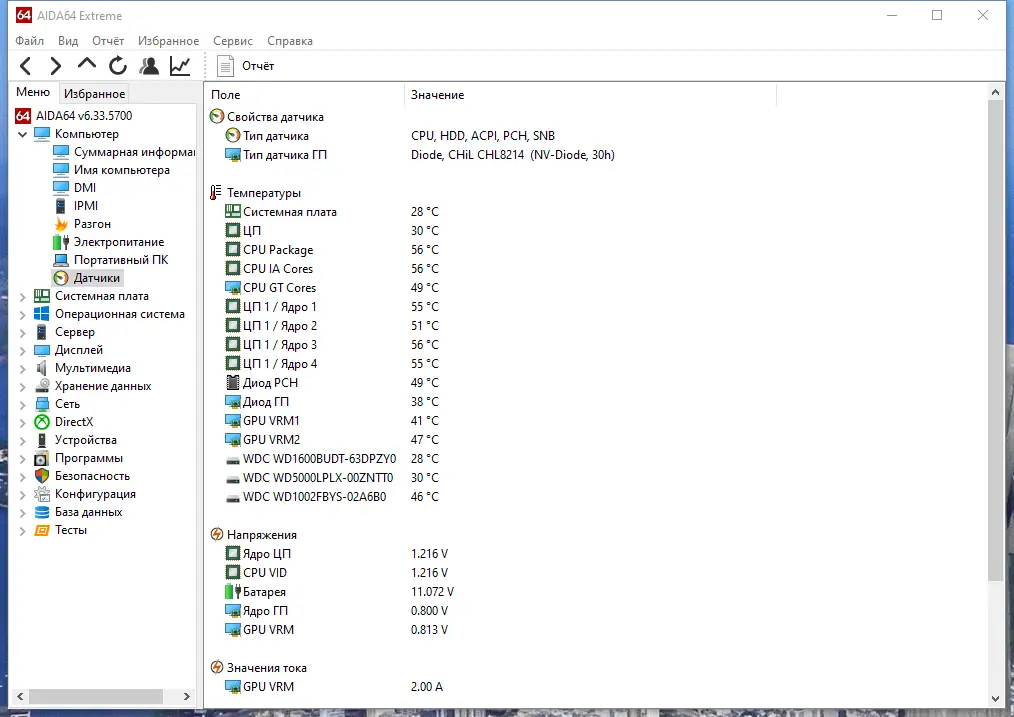
Task: Expand the Дисплей tree node
Action: [x=23, y=351]
